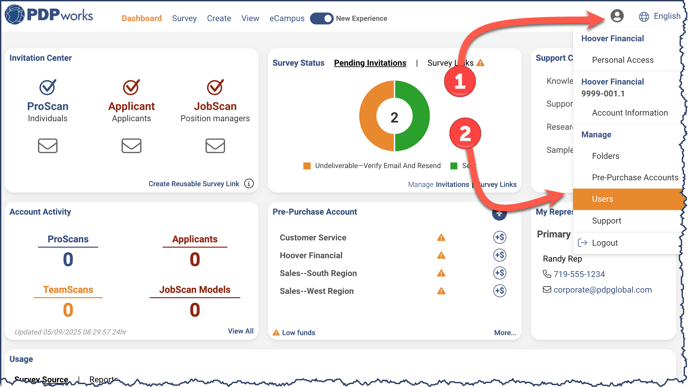Screen dimensions: 688x387
Task: Switch to the Survey Links tab
Action: (450, 63)
